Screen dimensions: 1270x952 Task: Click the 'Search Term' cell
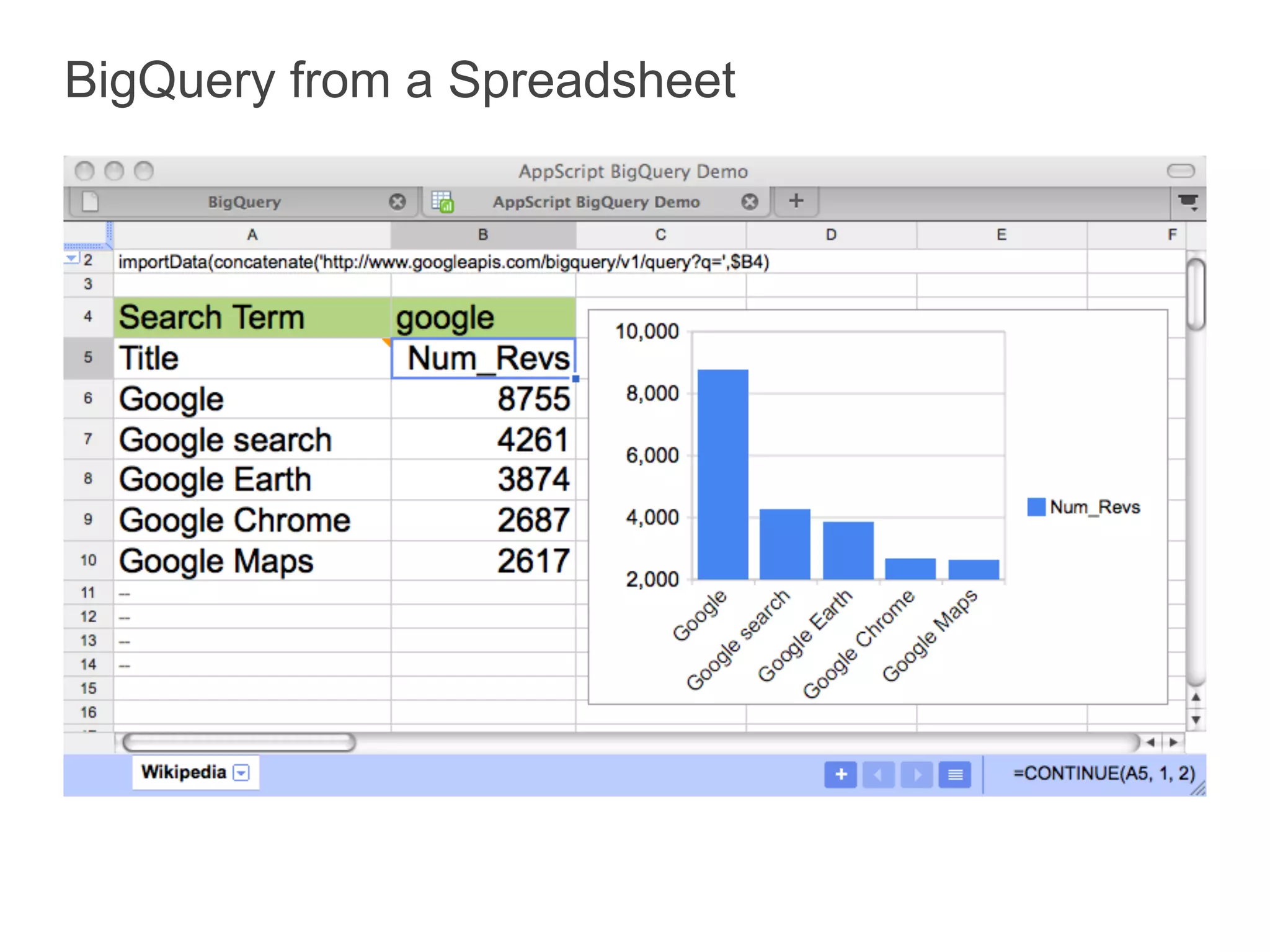[252, 318]
